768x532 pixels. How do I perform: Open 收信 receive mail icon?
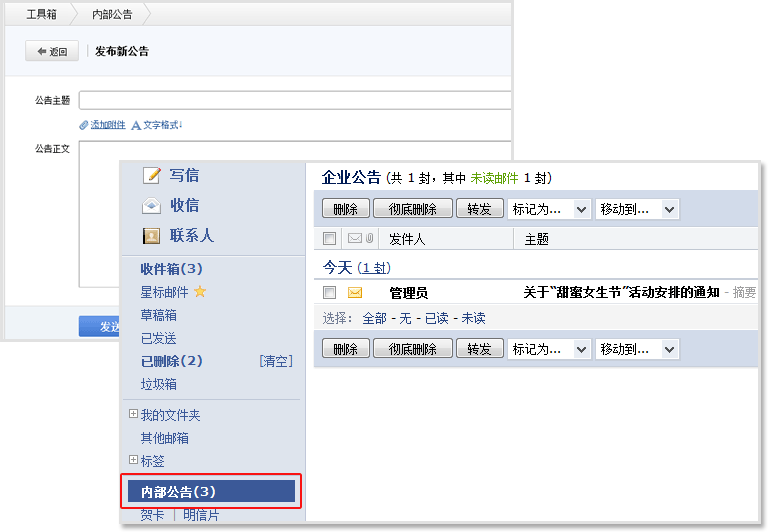pyautogui.click(x=152, y=206)
